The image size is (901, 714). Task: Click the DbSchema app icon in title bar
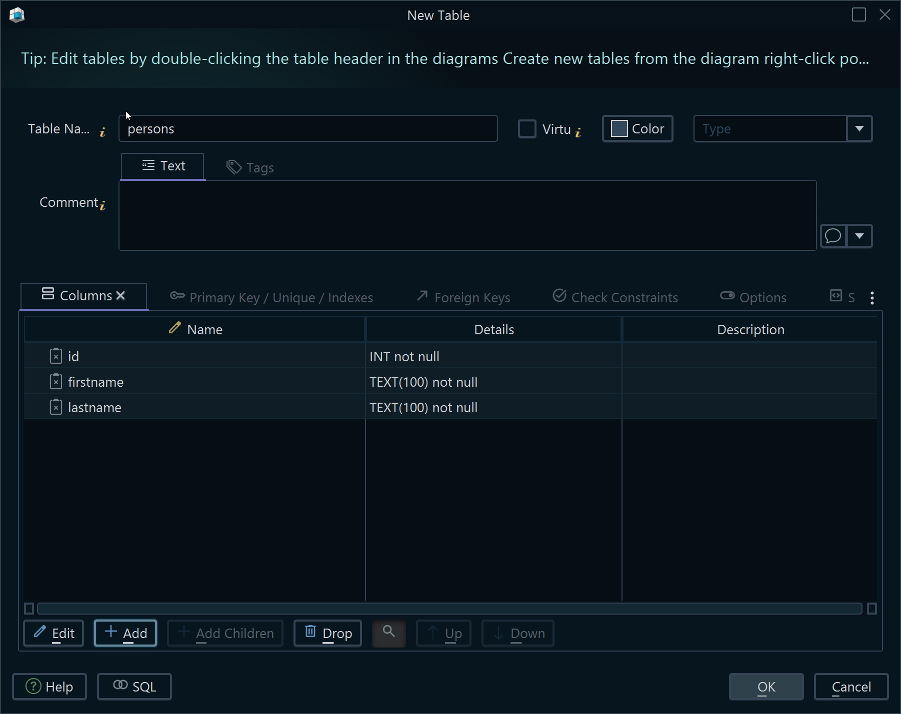(17, 15)
